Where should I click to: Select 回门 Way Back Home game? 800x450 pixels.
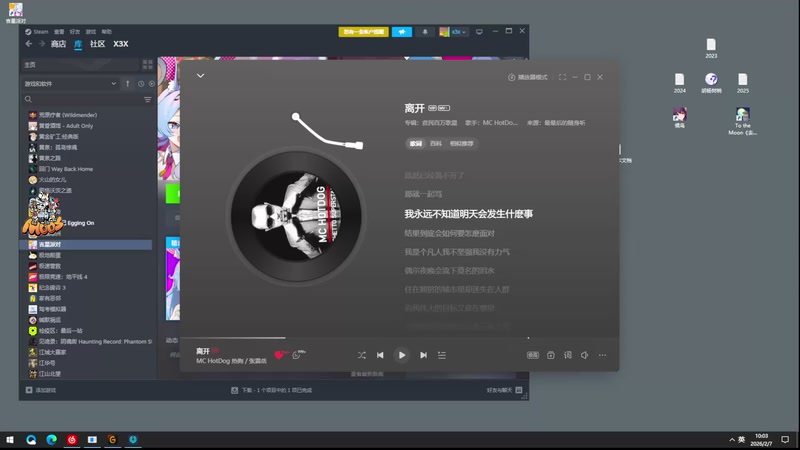click(x=66, y=169)
